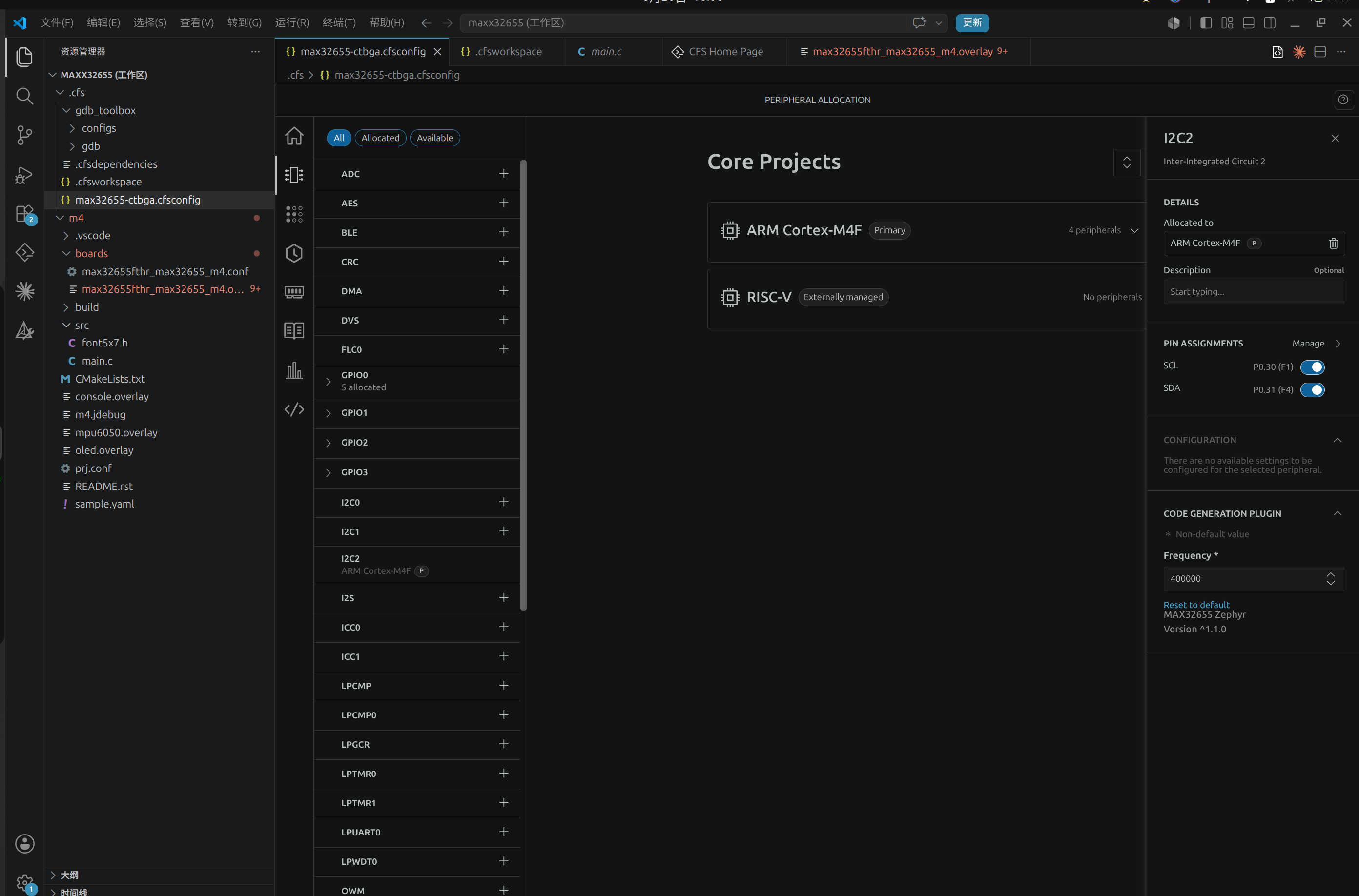Filter peripherals by Available
The height and width of the screenshot is (896, 1359).
435,138
